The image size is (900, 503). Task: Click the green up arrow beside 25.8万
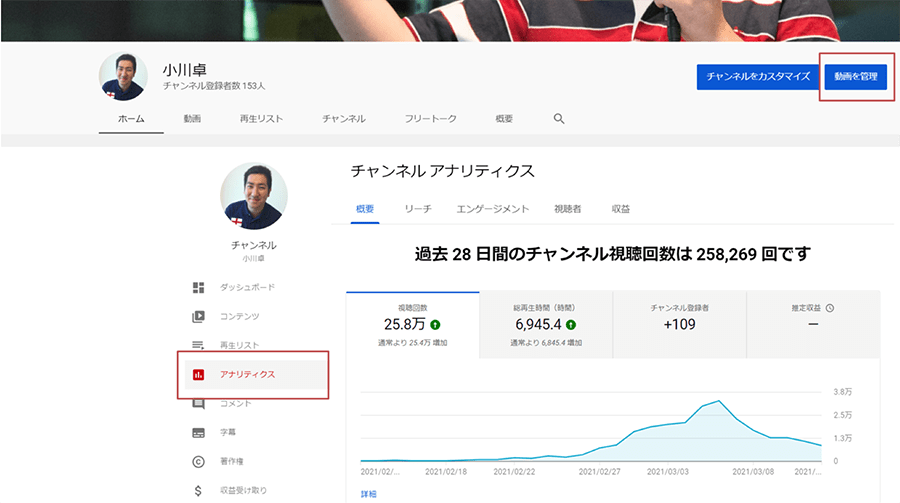[436, 325]
